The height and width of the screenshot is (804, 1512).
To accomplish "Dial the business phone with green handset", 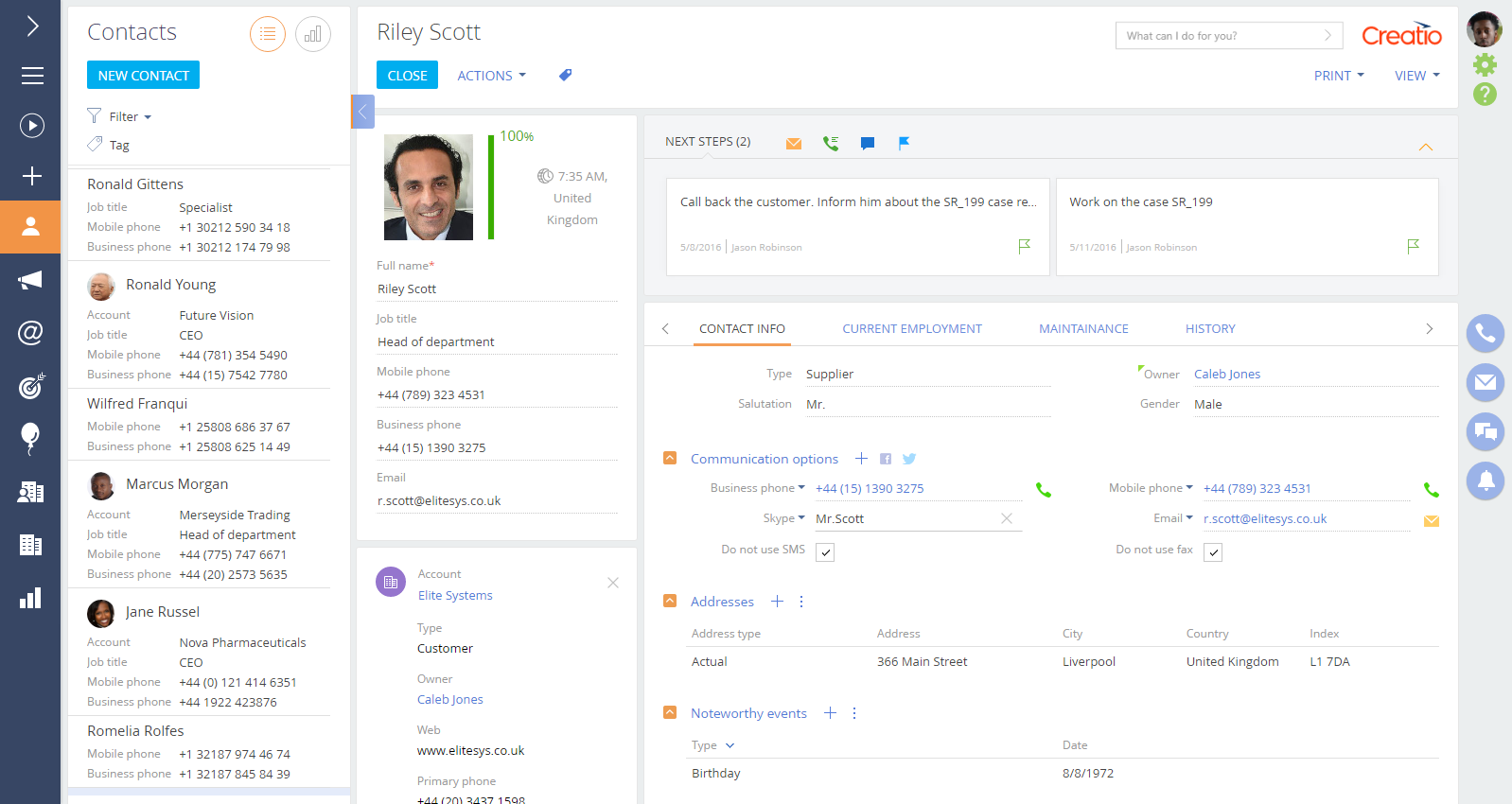I will tap(1044, 490).
